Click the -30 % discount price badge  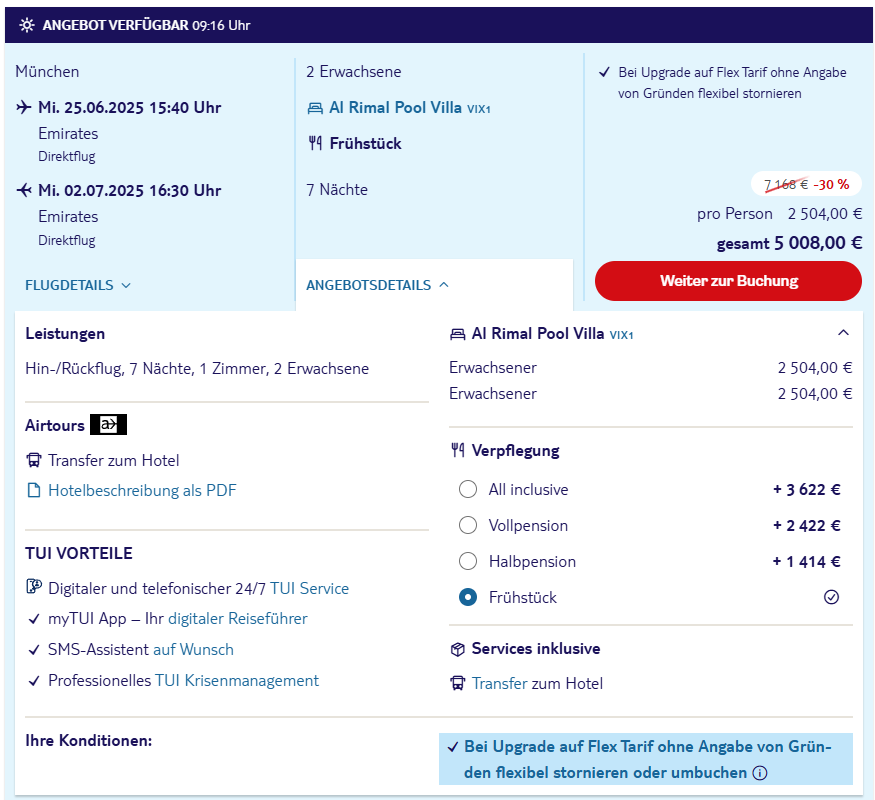[x=806, y=184]
